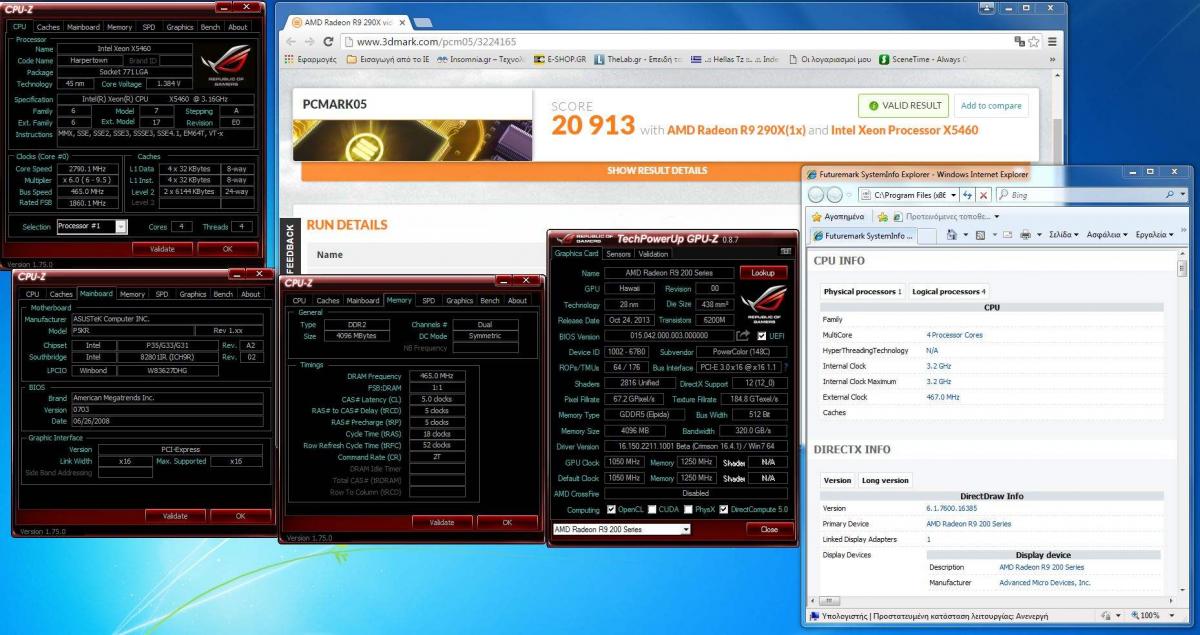Open SceneTime bookmark

[x=922, y=59]
